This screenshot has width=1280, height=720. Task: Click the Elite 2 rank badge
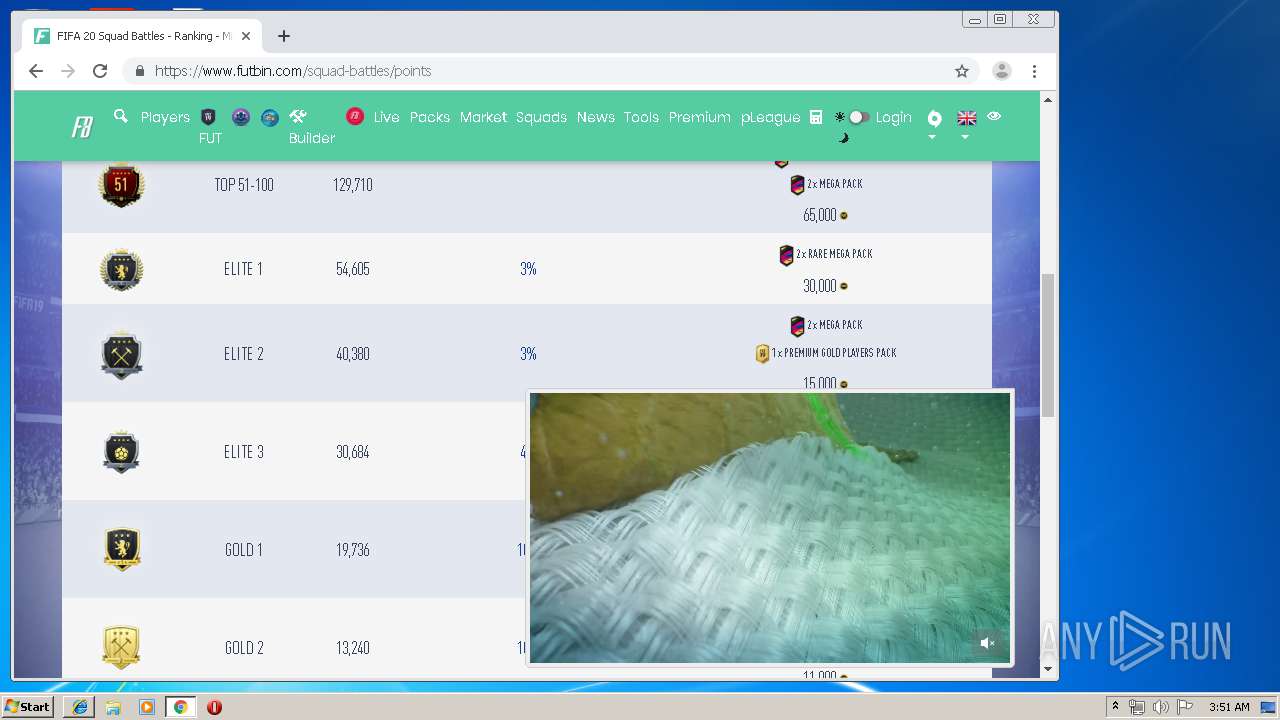pyautogui.click(x=121, y=354)
